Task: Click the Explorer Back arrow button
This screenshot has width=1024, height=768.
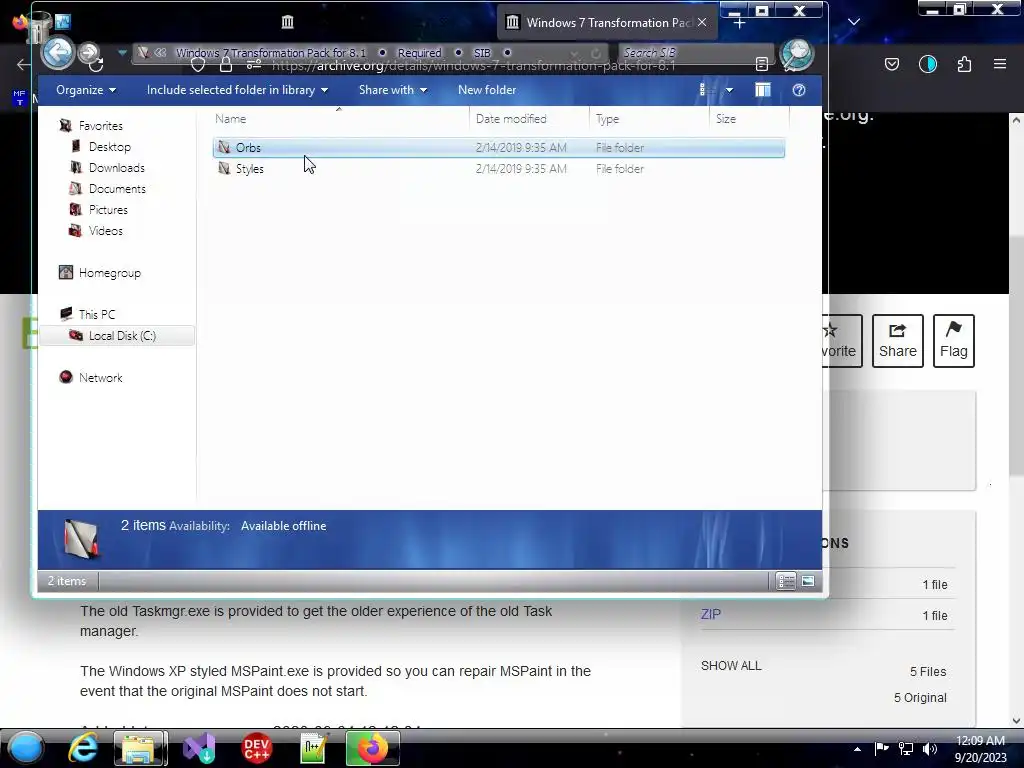Action: point(57,52)
